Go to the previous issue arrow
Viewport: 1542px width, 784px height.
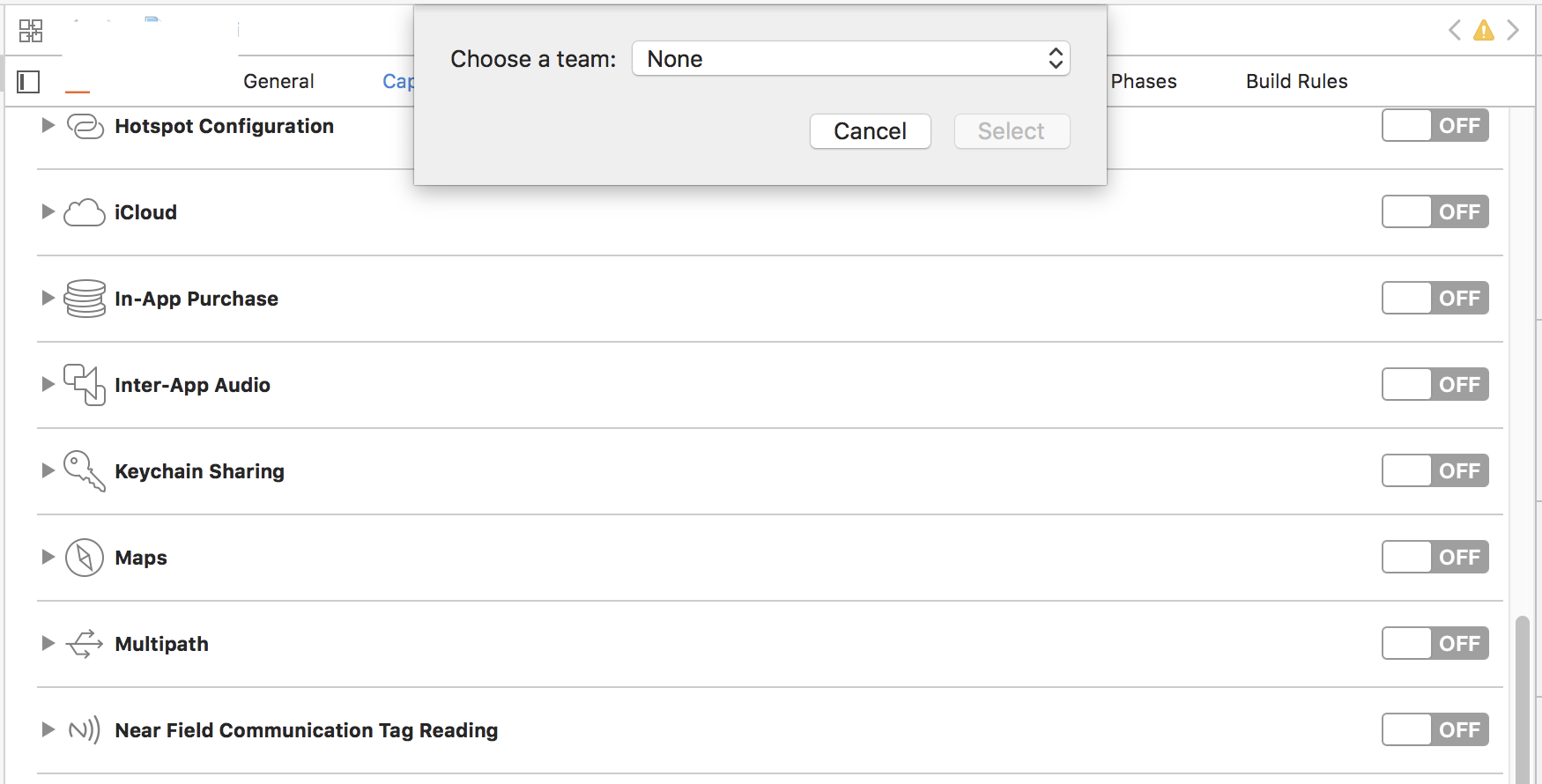1455,31
